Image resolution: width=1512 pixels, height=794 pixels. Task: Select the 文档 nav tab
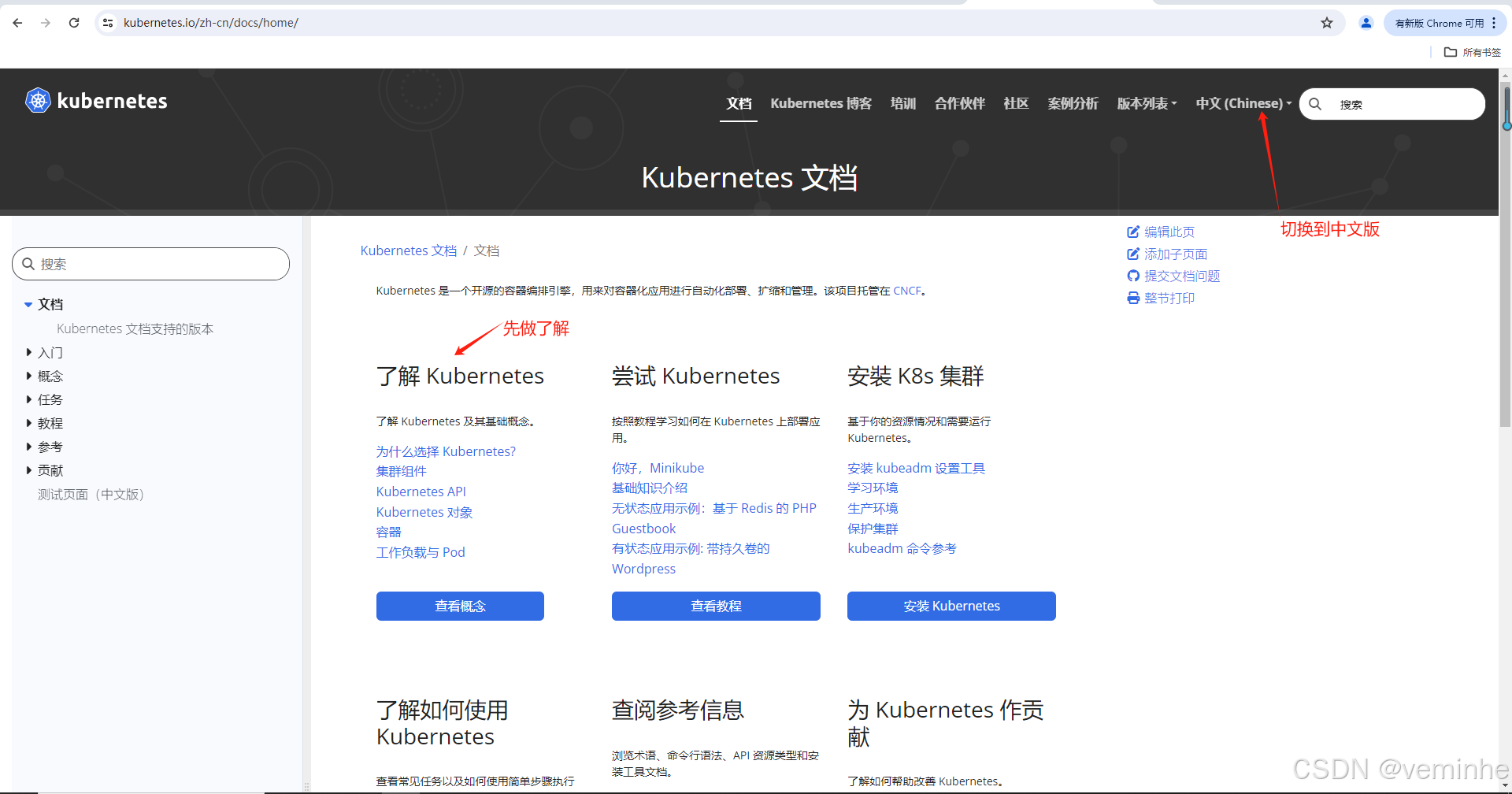[739, 103]
